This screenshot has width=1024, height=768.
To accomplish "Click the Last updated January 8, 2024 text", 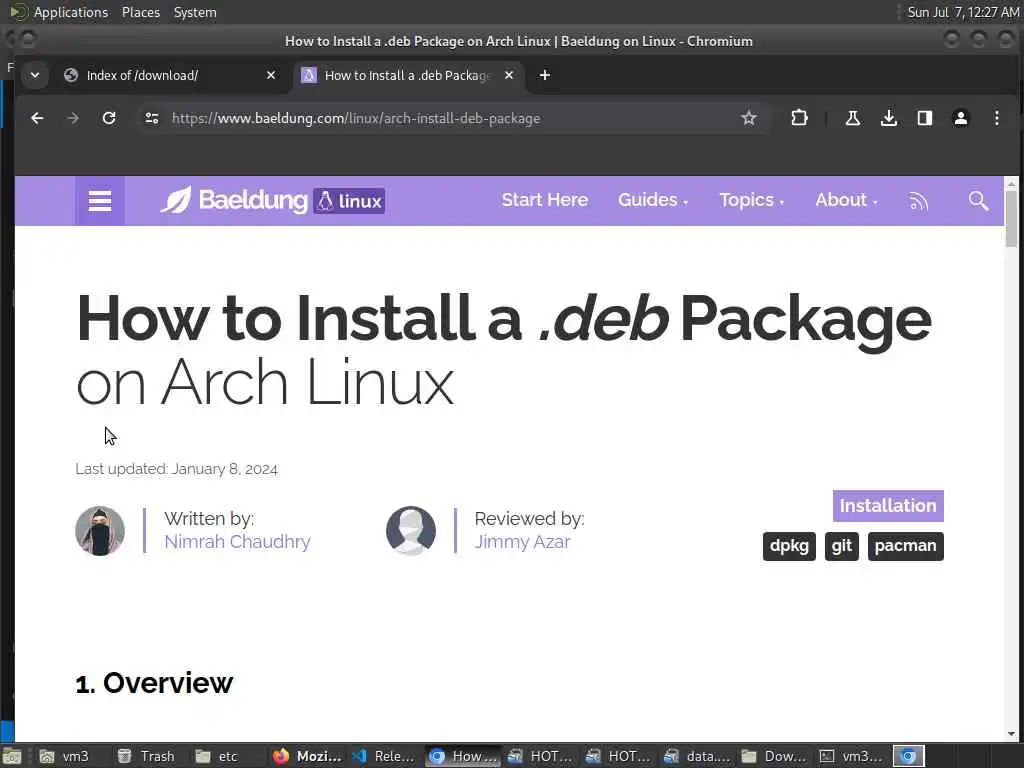I will click(x=176, y=469).
